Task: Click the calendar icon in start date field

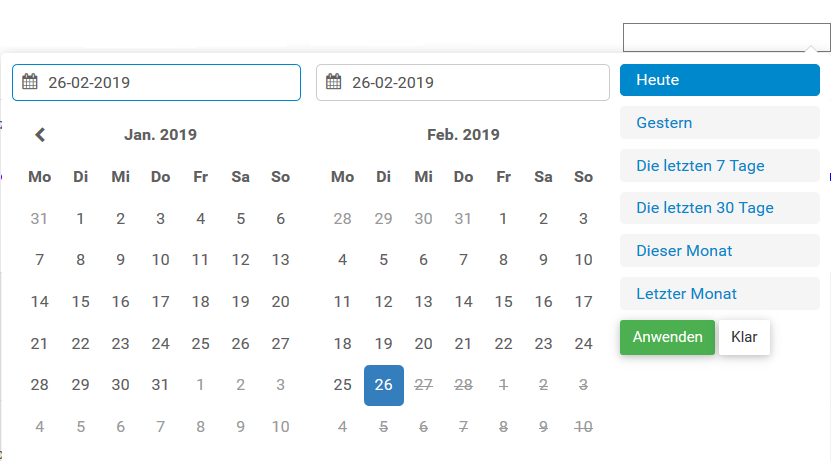Action: 30,82
